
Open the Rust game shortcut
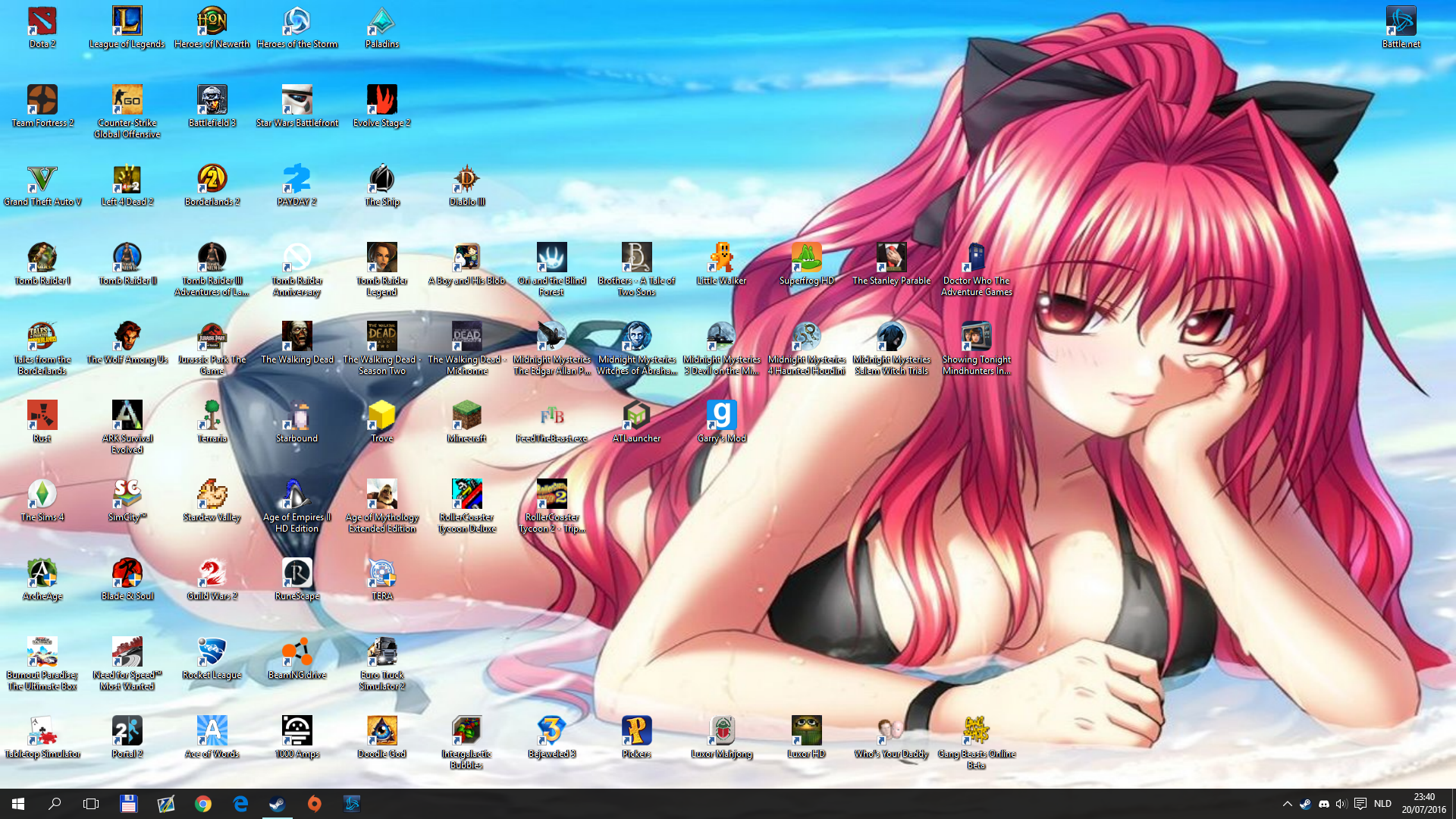click(42, 422)
